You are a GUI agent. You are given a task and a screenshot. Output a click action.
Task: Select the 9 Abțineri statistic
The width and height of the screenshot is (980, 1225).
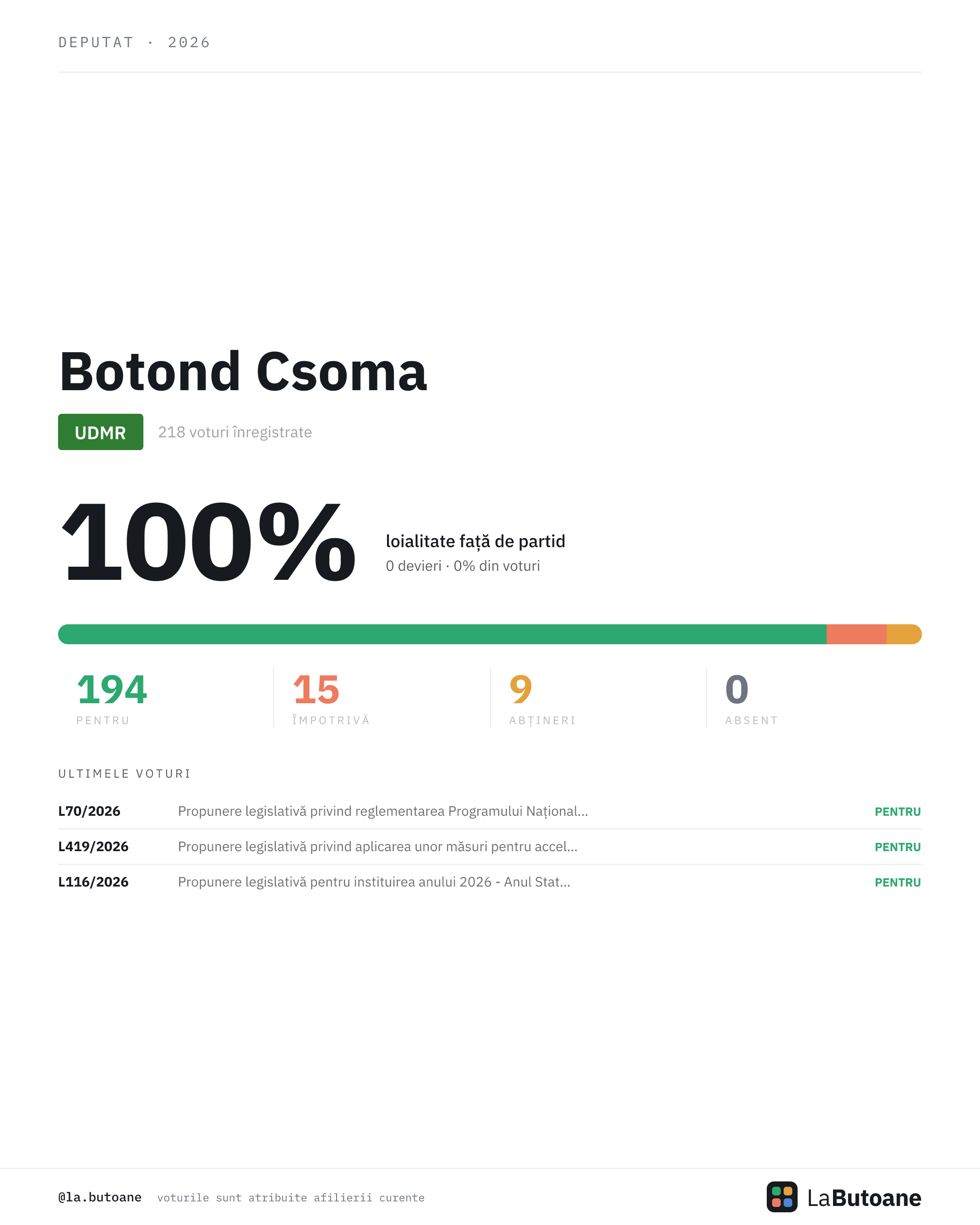[x=543, y=698]
